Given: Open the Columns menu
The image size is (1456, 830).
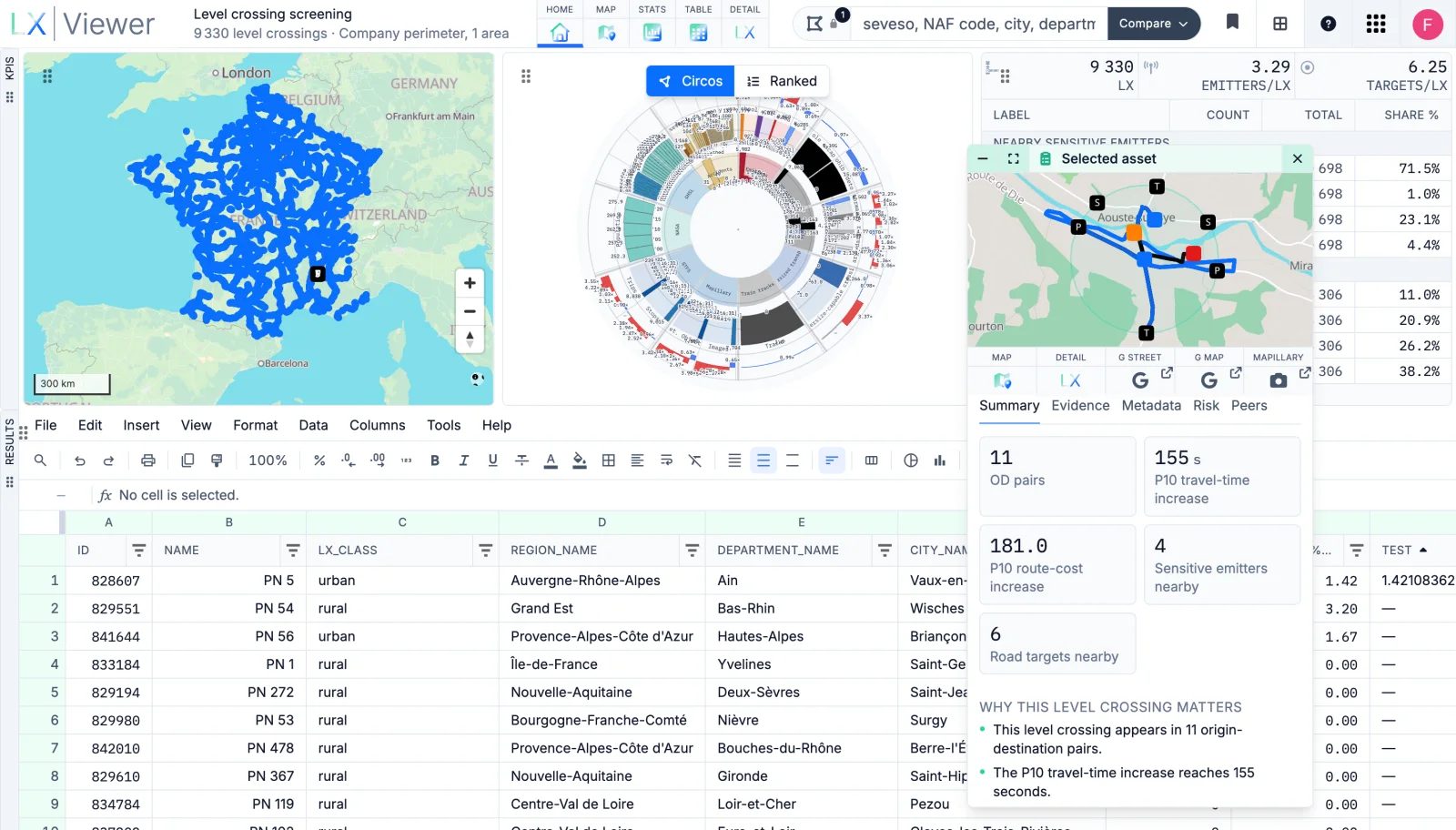Looking at the screenshot, I should tap(378, 425).
